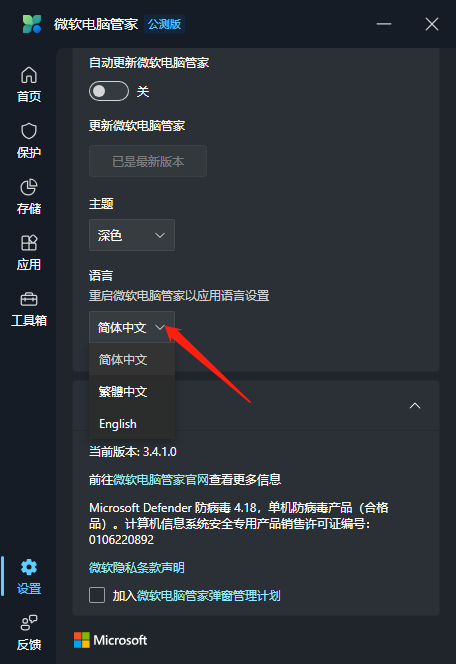Open the 微软电脑管家官网 link
The image size is (456, 664).
pos(161,480)
